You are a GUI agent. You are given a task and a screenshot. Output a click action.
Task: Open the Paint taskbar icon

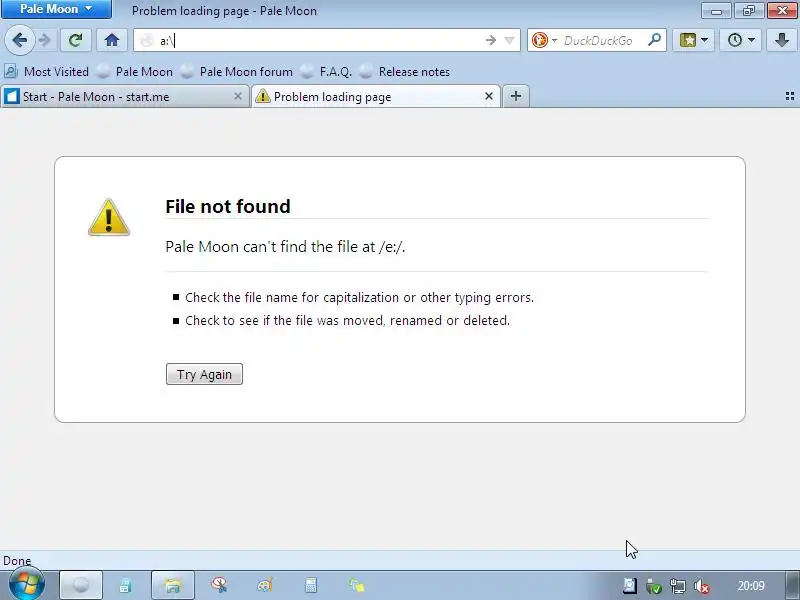pos(265,585)
